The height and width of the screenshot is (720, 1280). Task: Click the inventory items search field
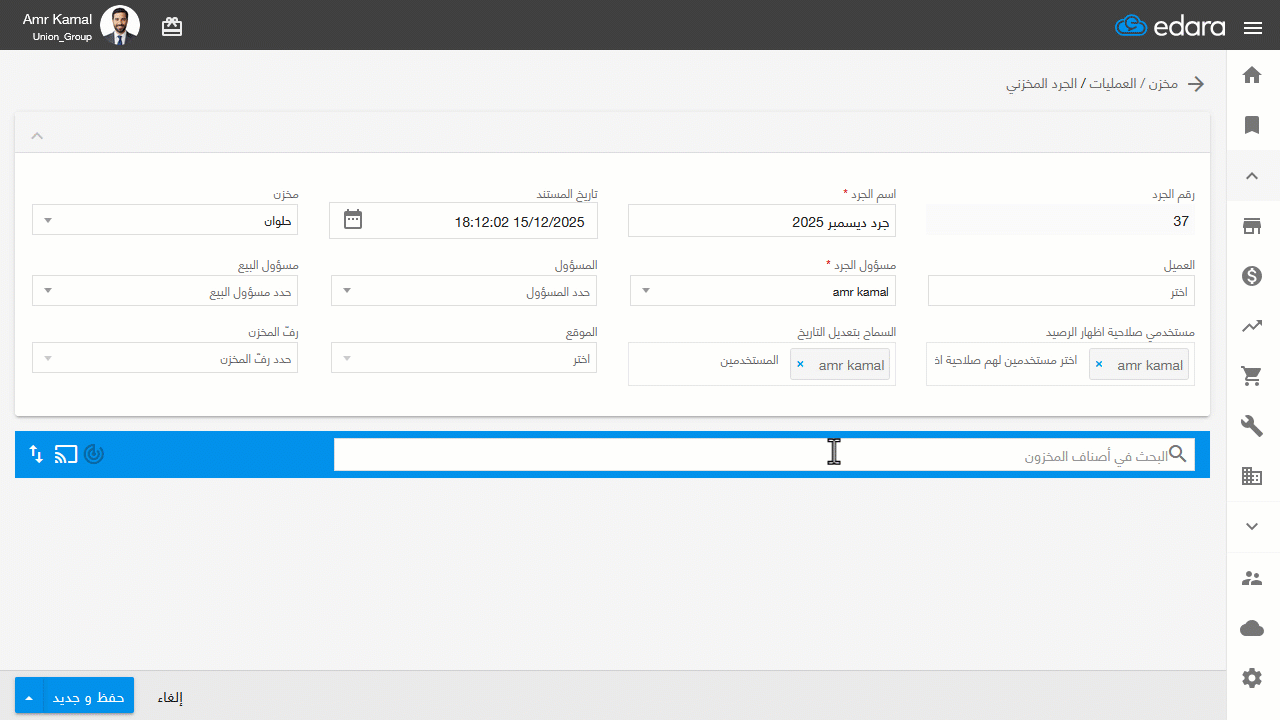click(764, 455)
